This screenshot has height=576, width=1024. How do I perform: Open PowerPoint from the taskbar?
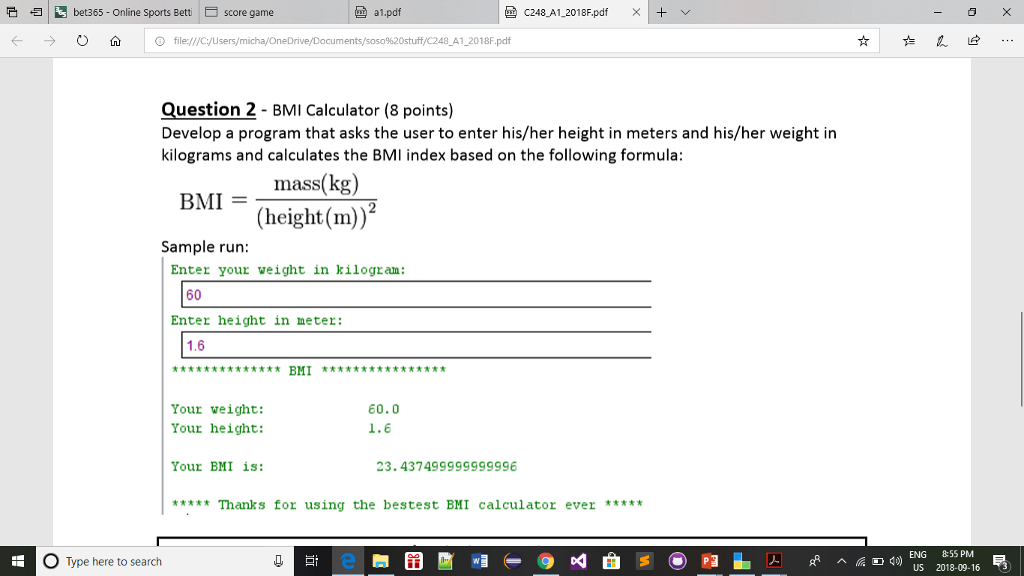pos(709,561)
